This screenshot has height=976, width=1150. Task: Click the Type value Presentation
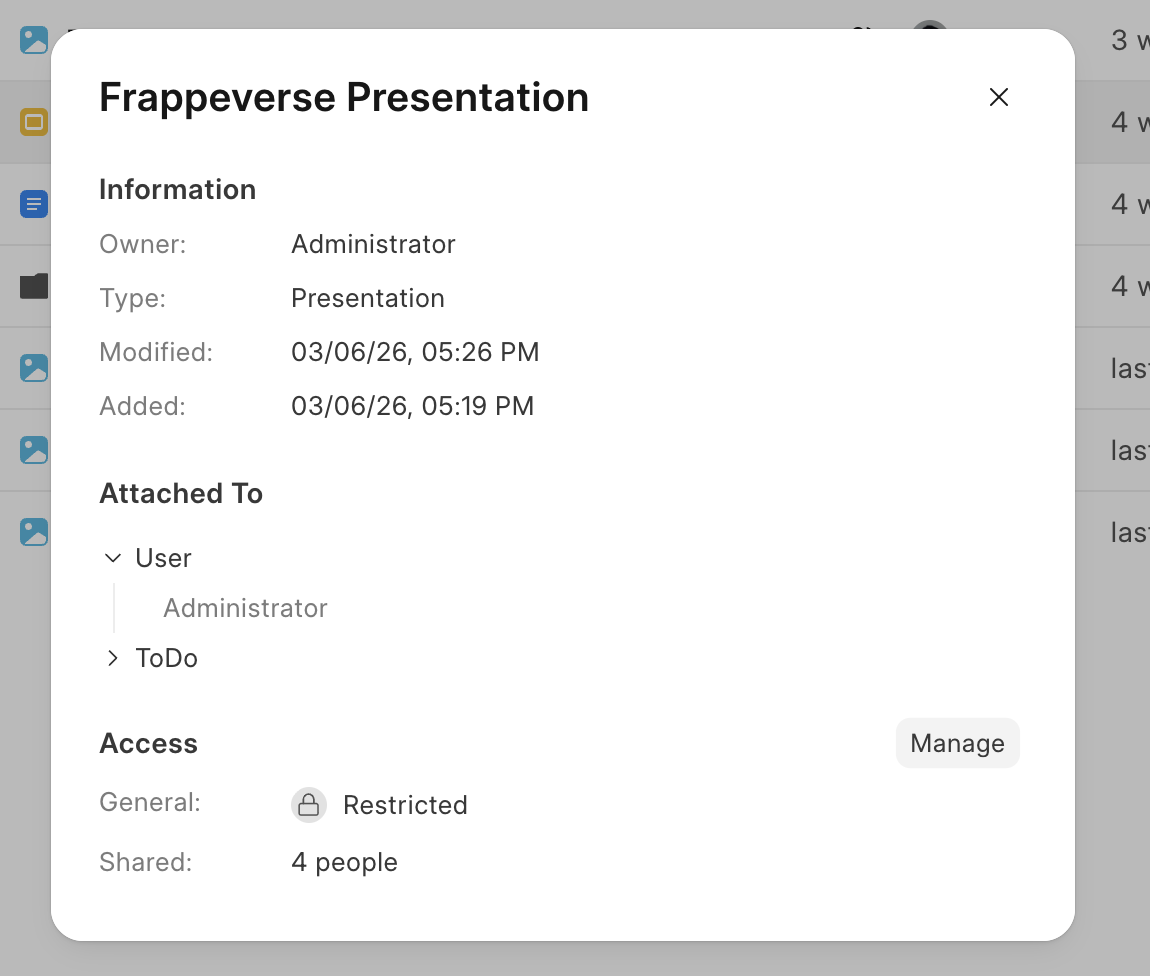point(367,298)
